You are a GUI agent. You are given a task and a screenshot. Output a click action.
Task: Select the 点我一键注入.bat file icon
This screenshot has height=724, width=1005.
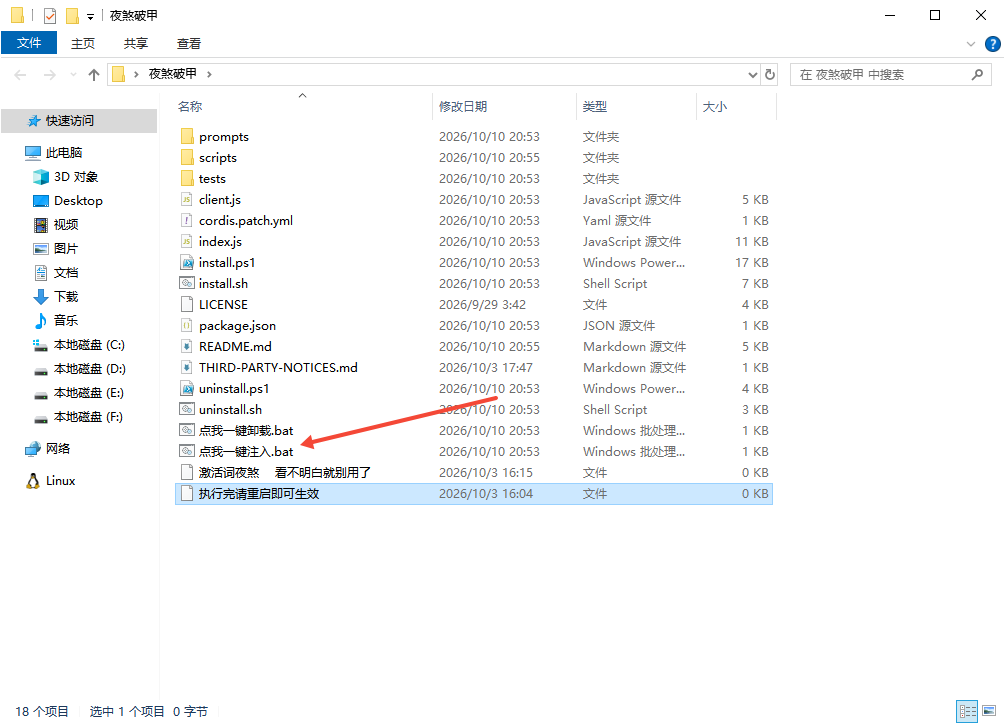tap(187, 452)
